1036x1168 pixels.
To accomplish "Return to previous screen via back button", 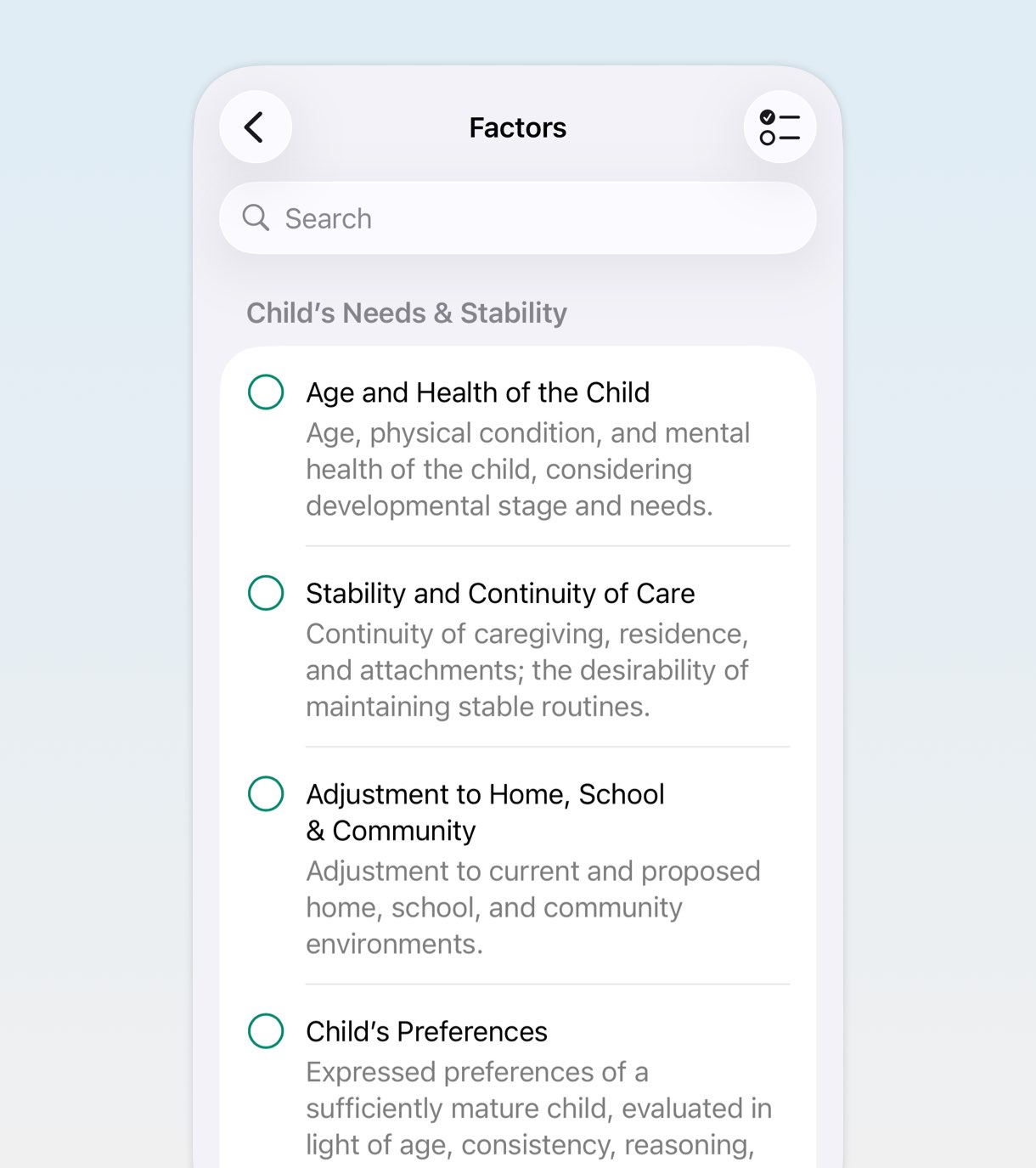I will click(254, 127).
